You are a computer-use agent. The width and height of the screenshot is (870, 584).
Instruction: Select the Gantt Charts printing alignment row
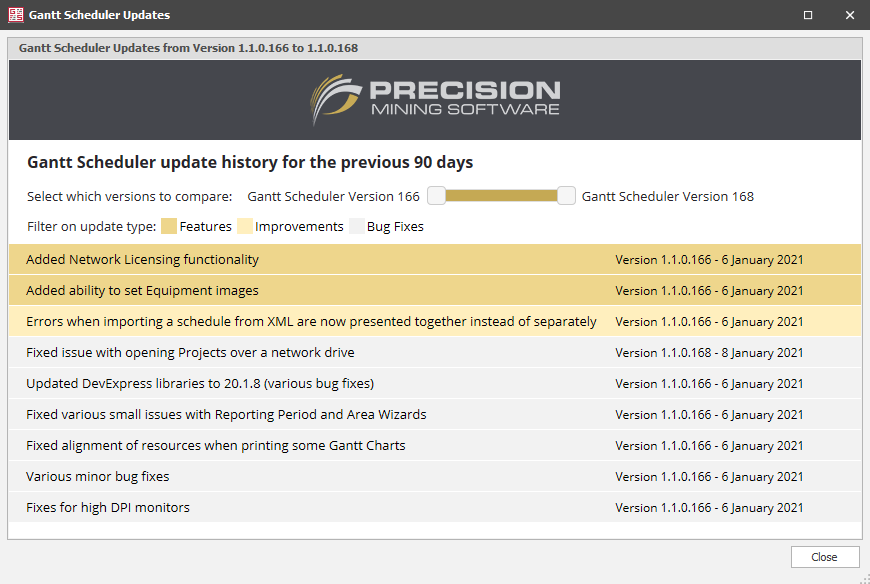coord(435,446)
